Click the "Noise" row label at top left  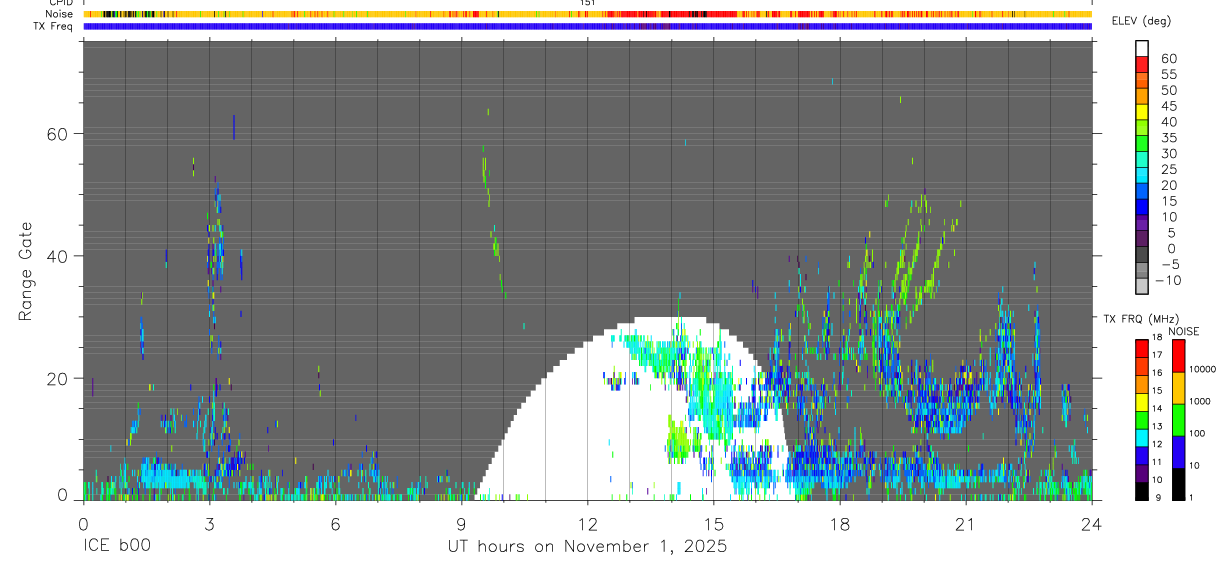60,14
